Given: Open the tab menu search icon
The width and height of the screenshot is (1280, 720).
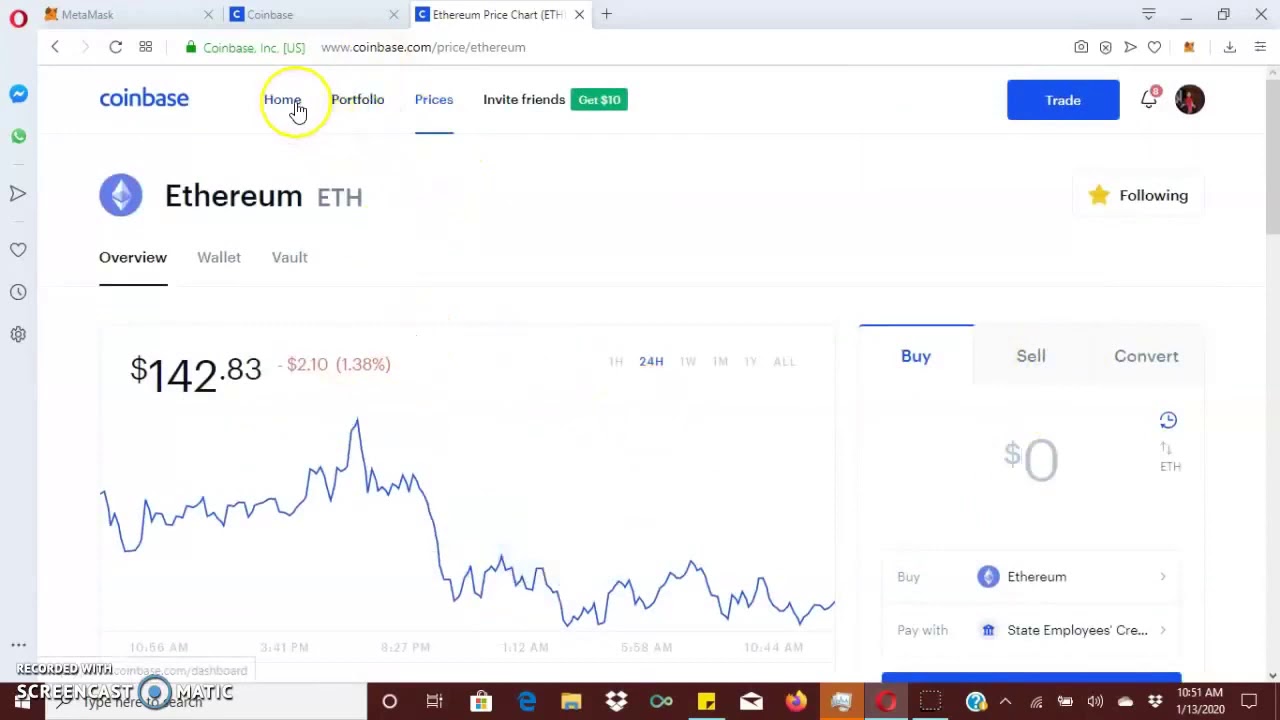Looking at the screenshot, I should pyautogui.click(x=1149, y=14).
